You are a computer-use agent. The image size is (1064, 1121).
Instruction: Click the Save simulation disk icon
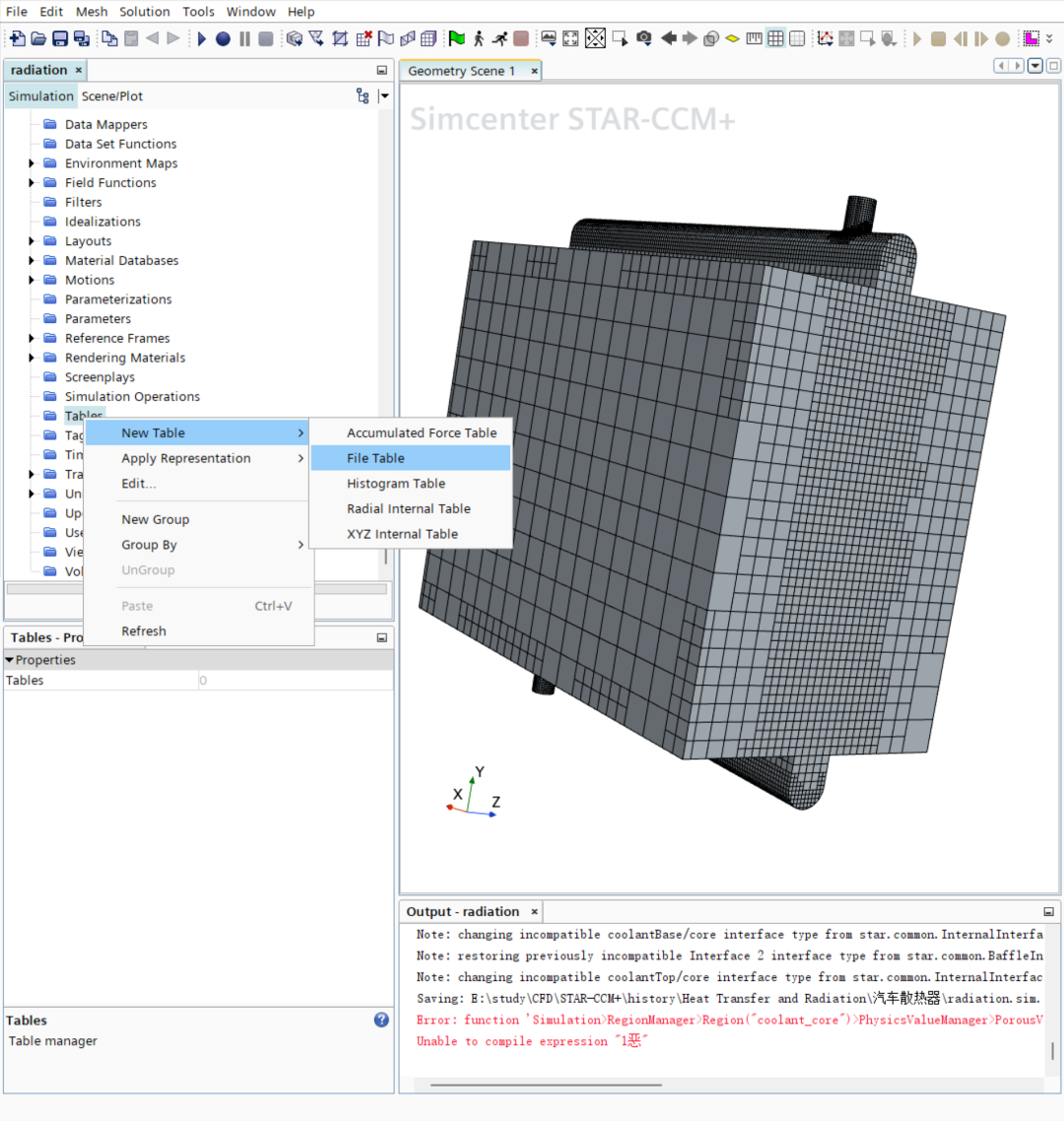click(x=60, y=38)
